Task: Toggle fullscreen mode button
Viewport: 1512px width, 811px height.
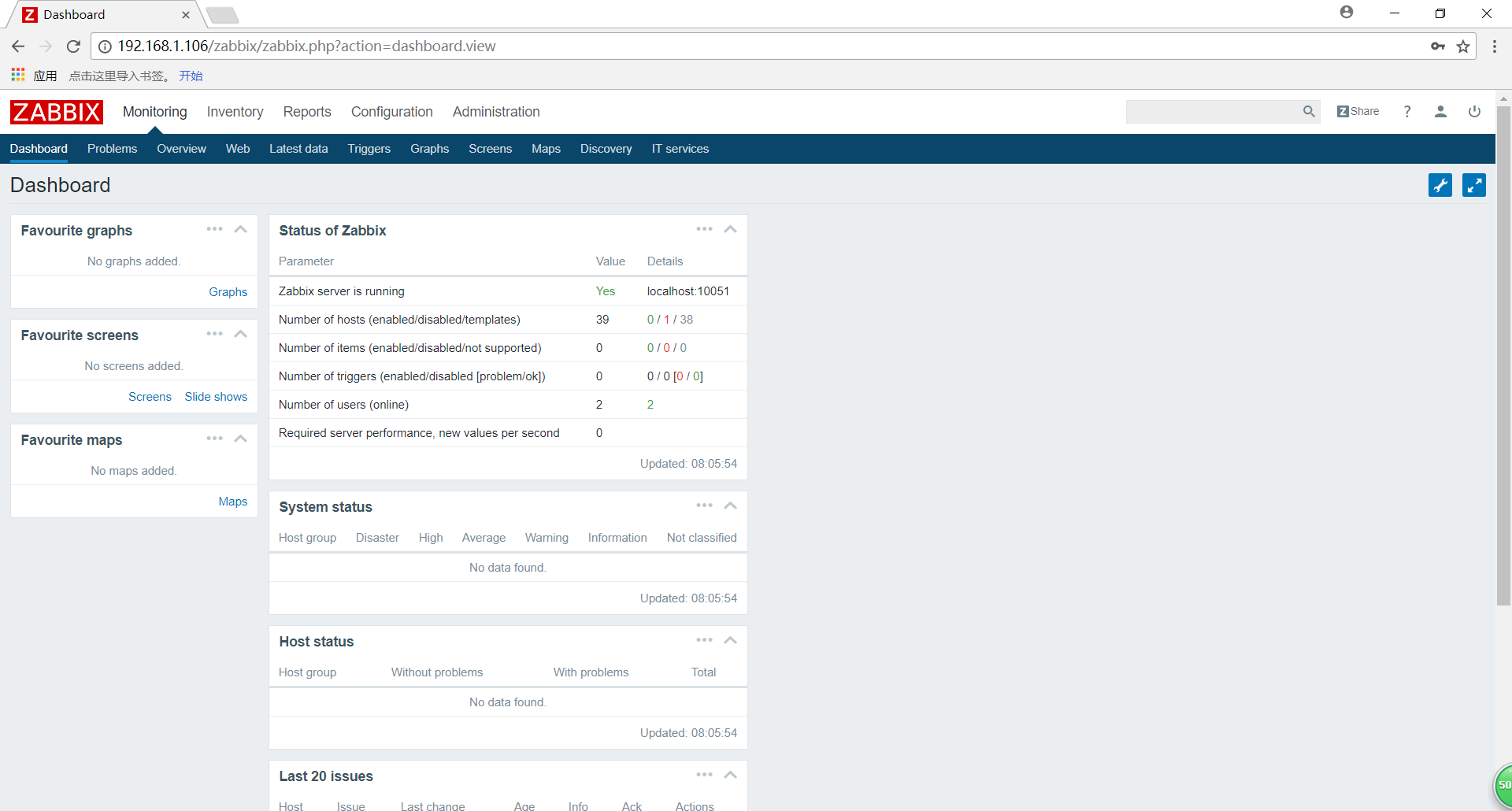Action: (x=1474, y=185)
